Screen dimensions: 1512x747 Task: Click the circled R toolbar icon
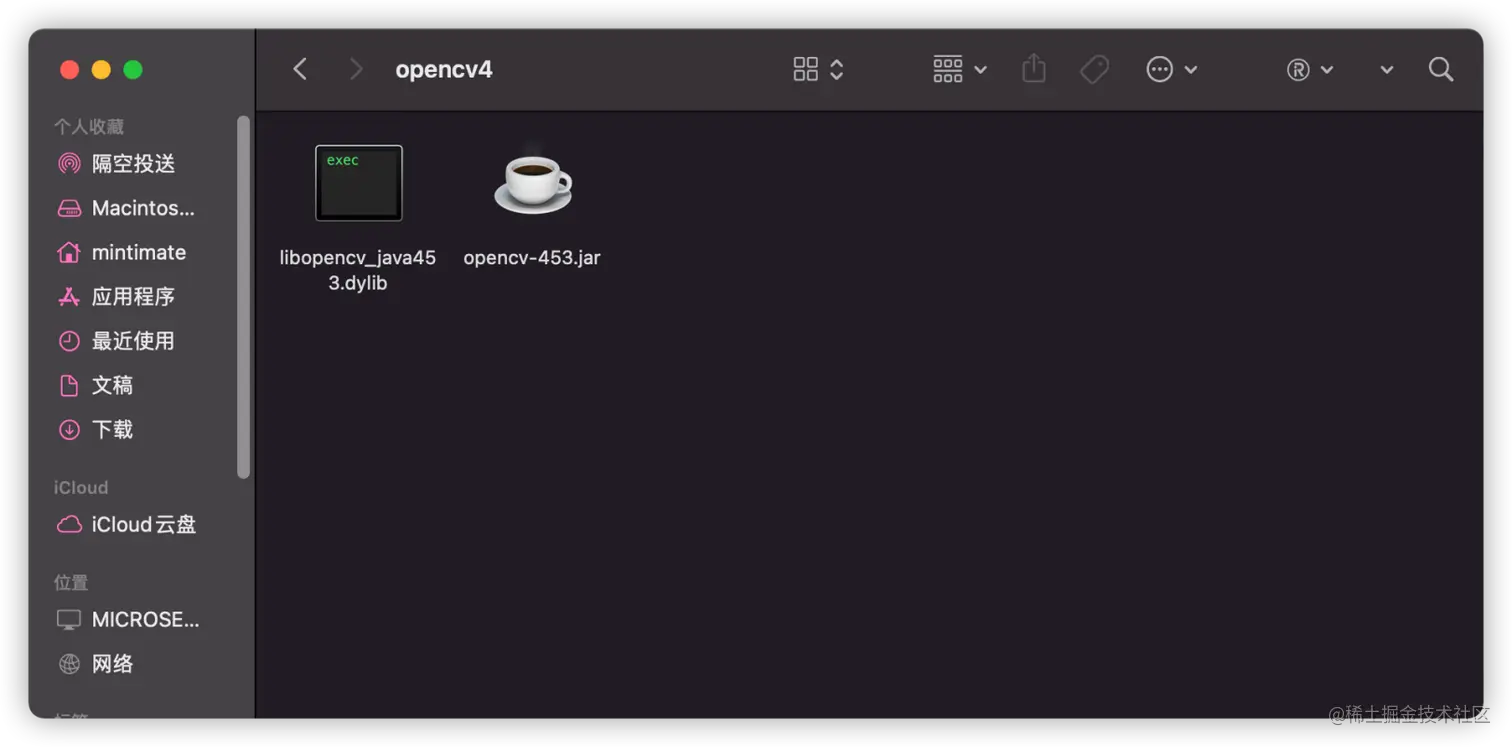pos(1298,69)
